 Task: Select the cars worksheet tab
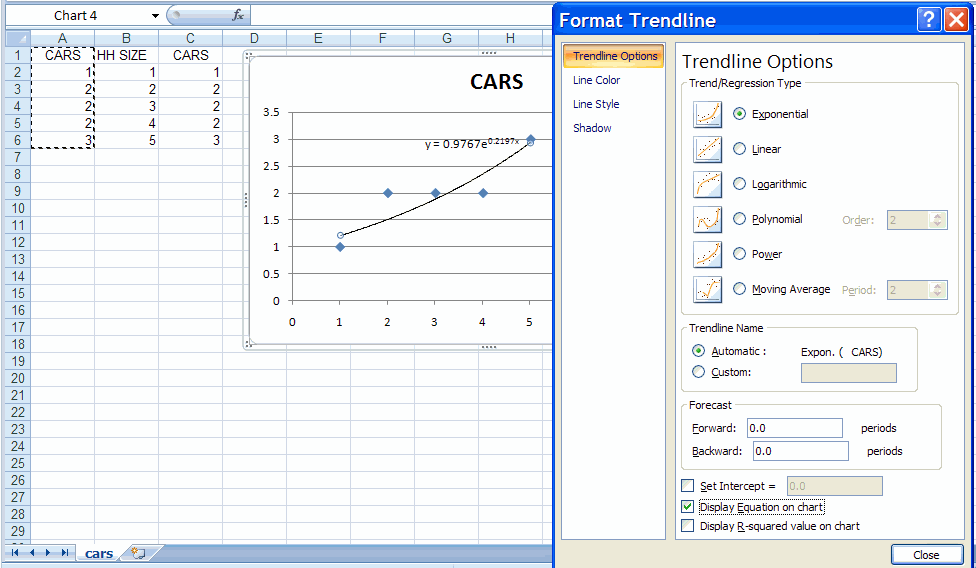click(x=99, y=553)
